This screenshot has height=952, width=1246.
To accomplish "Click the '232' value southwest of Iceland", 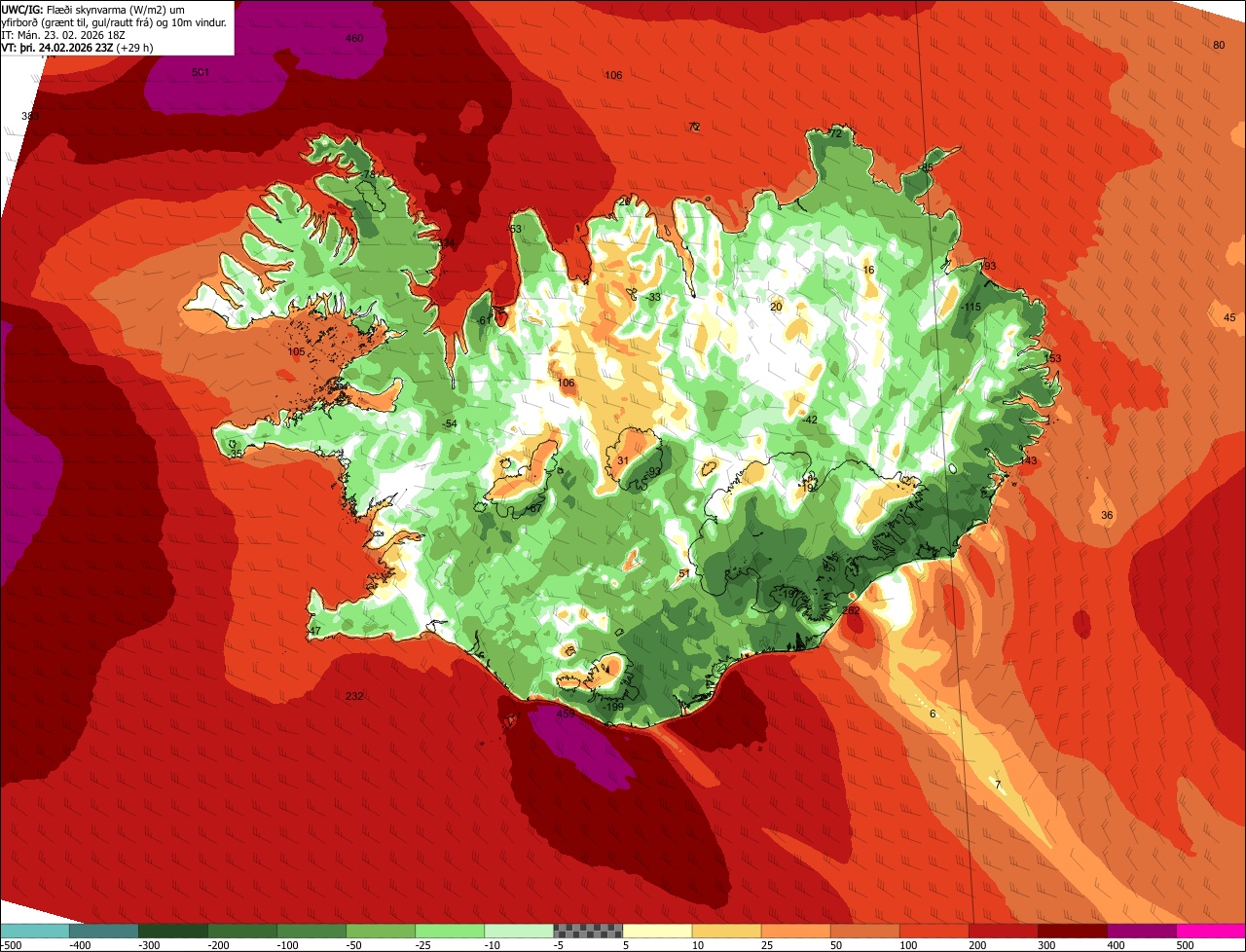I will [354, 696].
